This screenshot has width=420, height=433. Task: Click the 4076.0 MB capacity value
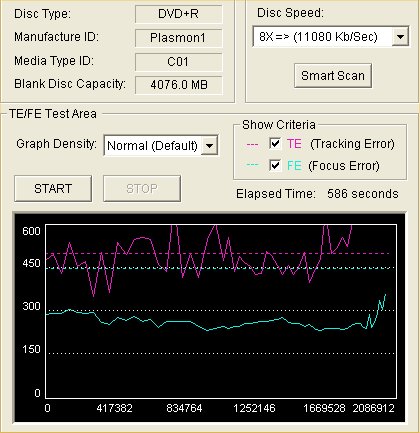(178, 85)
